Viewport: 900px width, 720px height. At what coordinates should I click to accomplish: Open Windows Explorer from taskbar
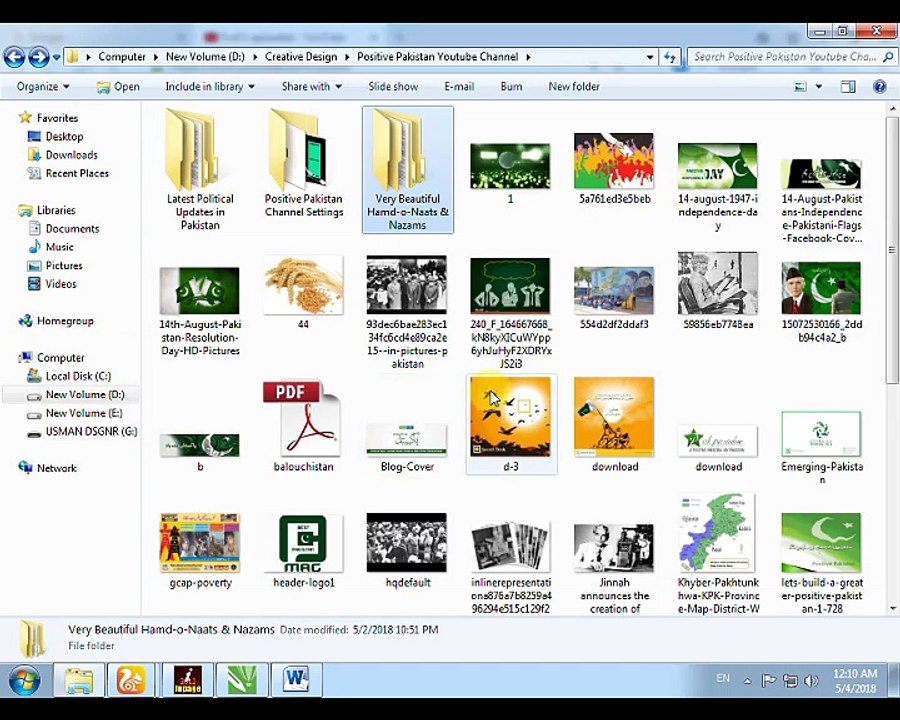pos(79,680)
